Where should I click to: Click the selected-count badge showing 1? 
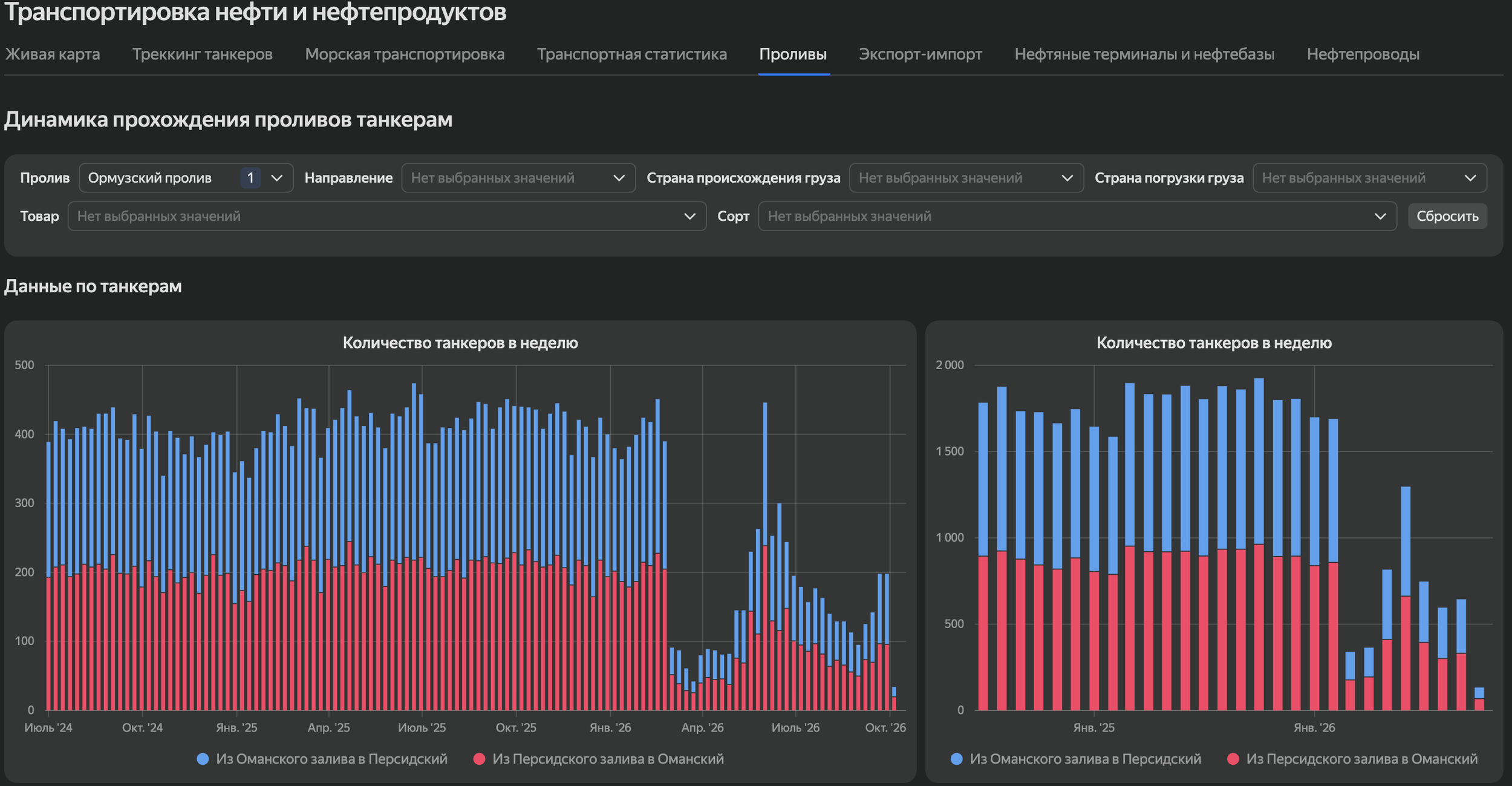tap(250, 178)
